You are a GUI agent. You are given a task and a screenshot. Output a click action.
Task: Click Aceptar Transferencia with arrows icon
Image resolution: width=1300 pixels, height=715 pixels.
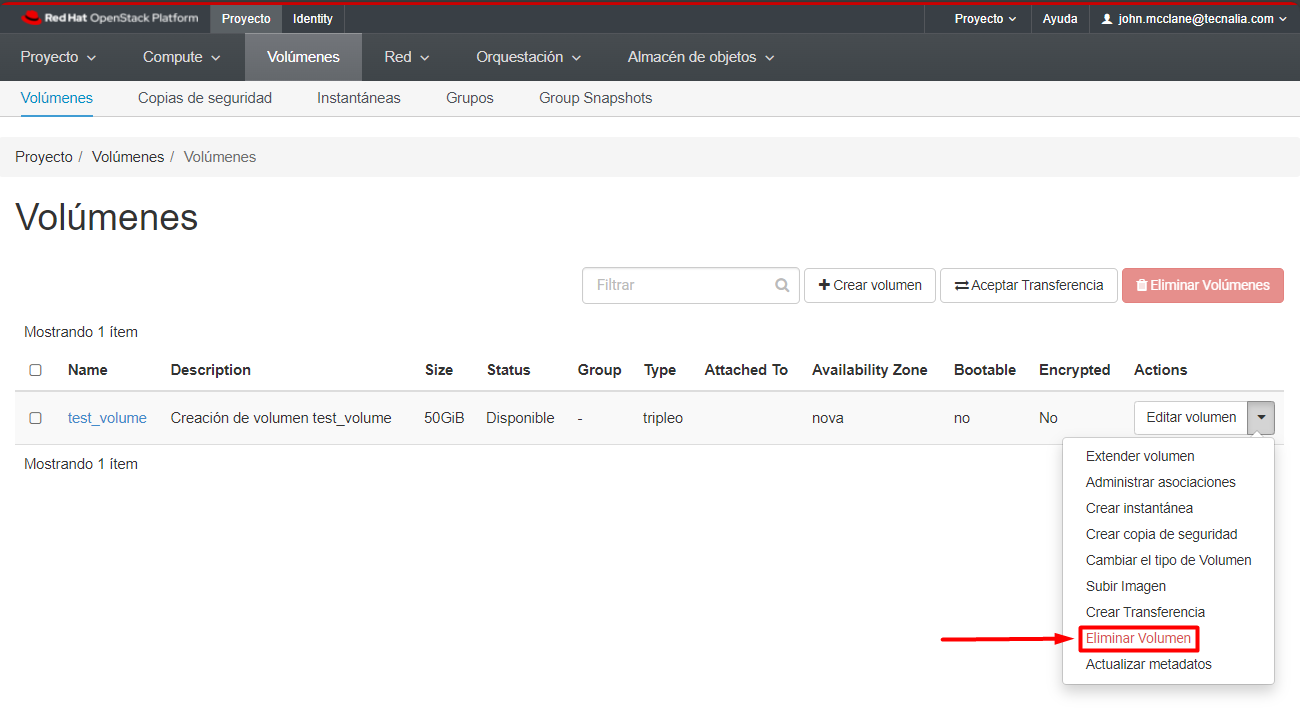pos(1028,285)
